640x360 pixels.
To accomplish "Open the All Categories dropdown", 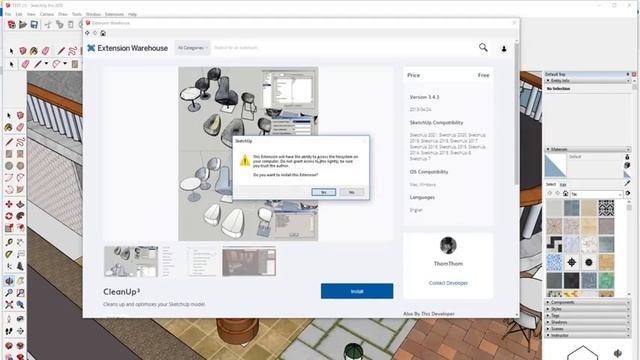I will coord(192,48).
